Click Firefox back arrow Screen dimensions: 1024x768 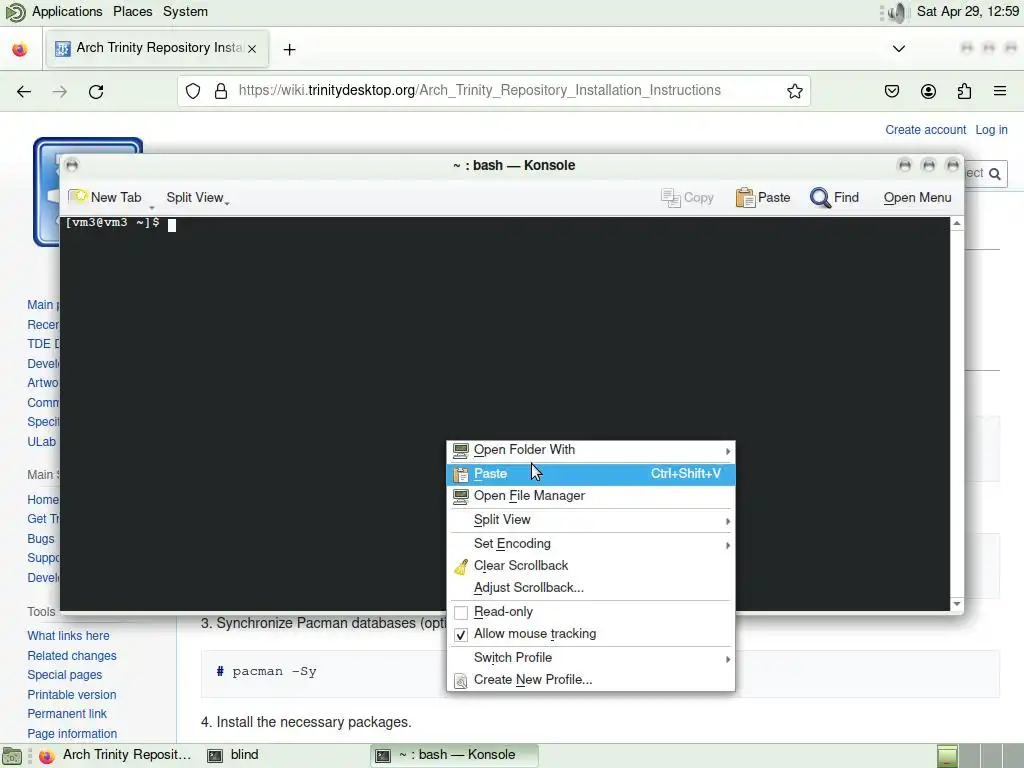[x=24, y=91]
